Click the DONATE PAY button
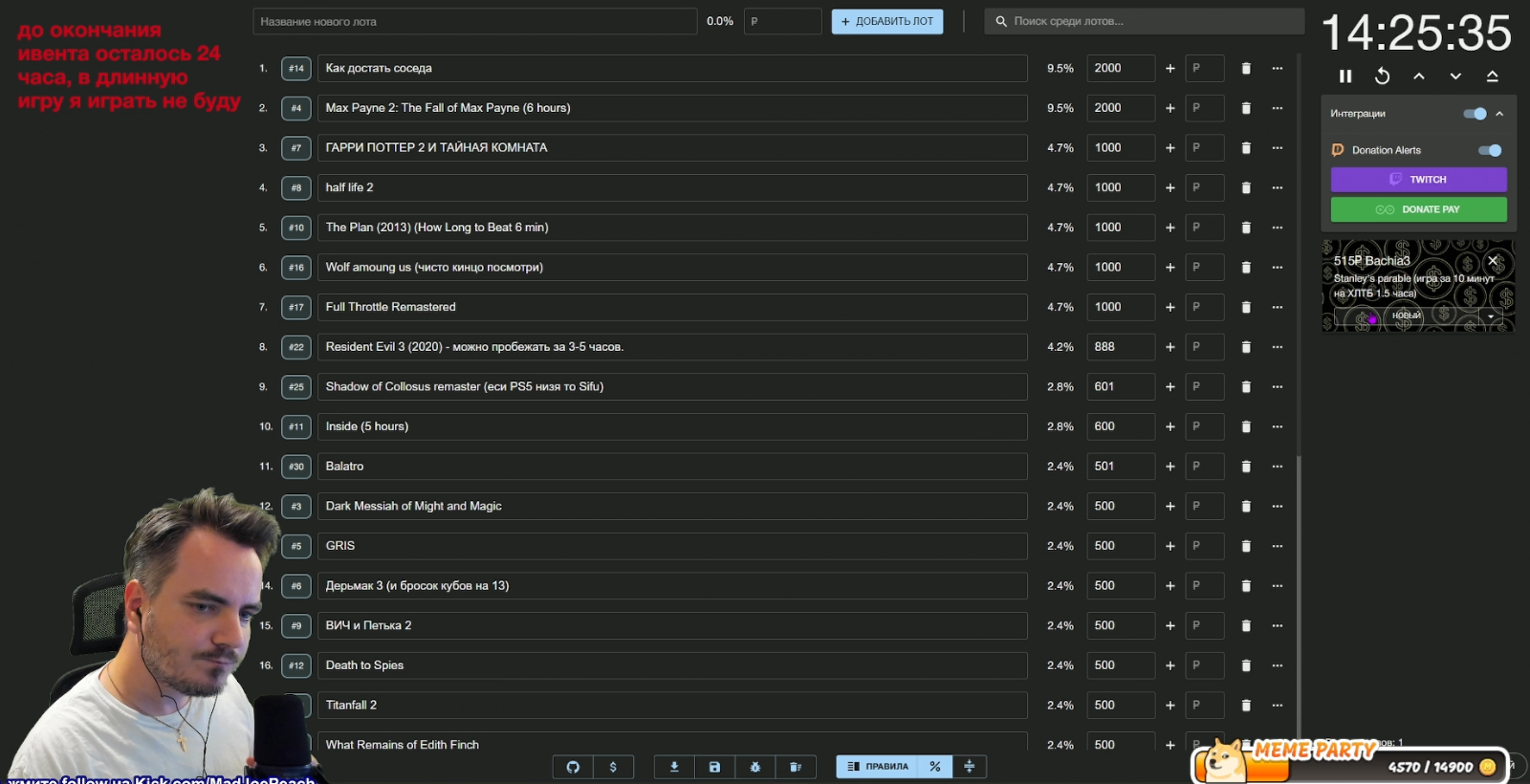The image size is (1530, 784). [1419, 209]
